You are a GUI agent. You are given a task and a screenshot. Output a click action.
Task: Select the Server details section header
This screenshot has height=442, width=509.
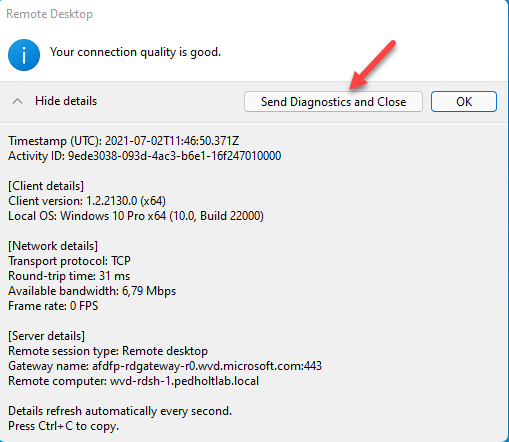coord(46,336)
